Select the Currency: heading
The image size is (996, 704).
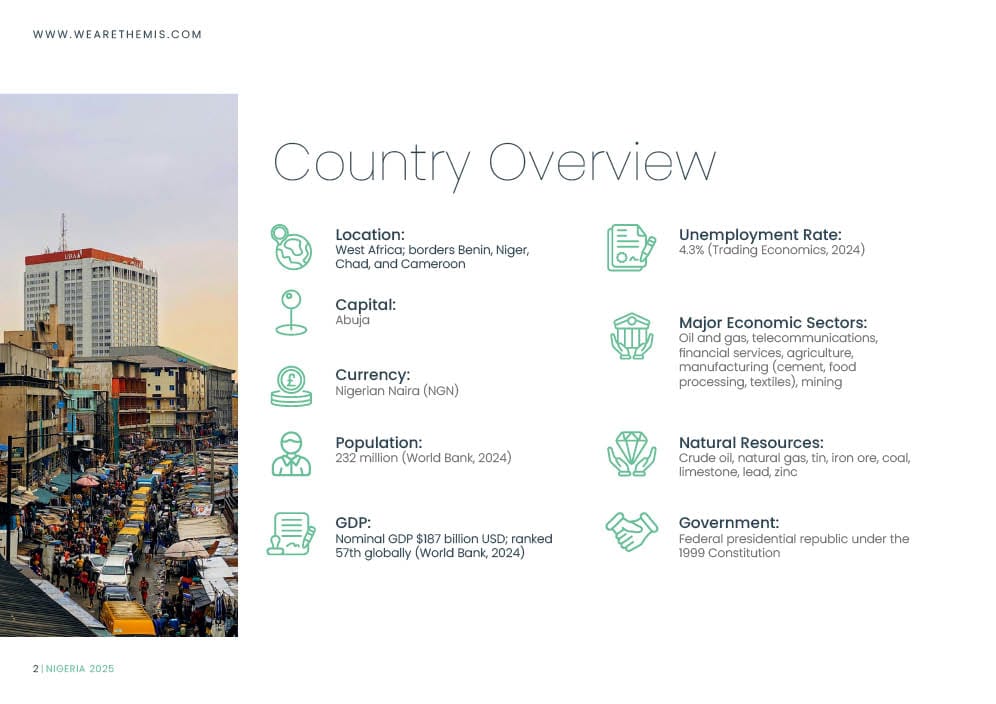tap(373, 375)
